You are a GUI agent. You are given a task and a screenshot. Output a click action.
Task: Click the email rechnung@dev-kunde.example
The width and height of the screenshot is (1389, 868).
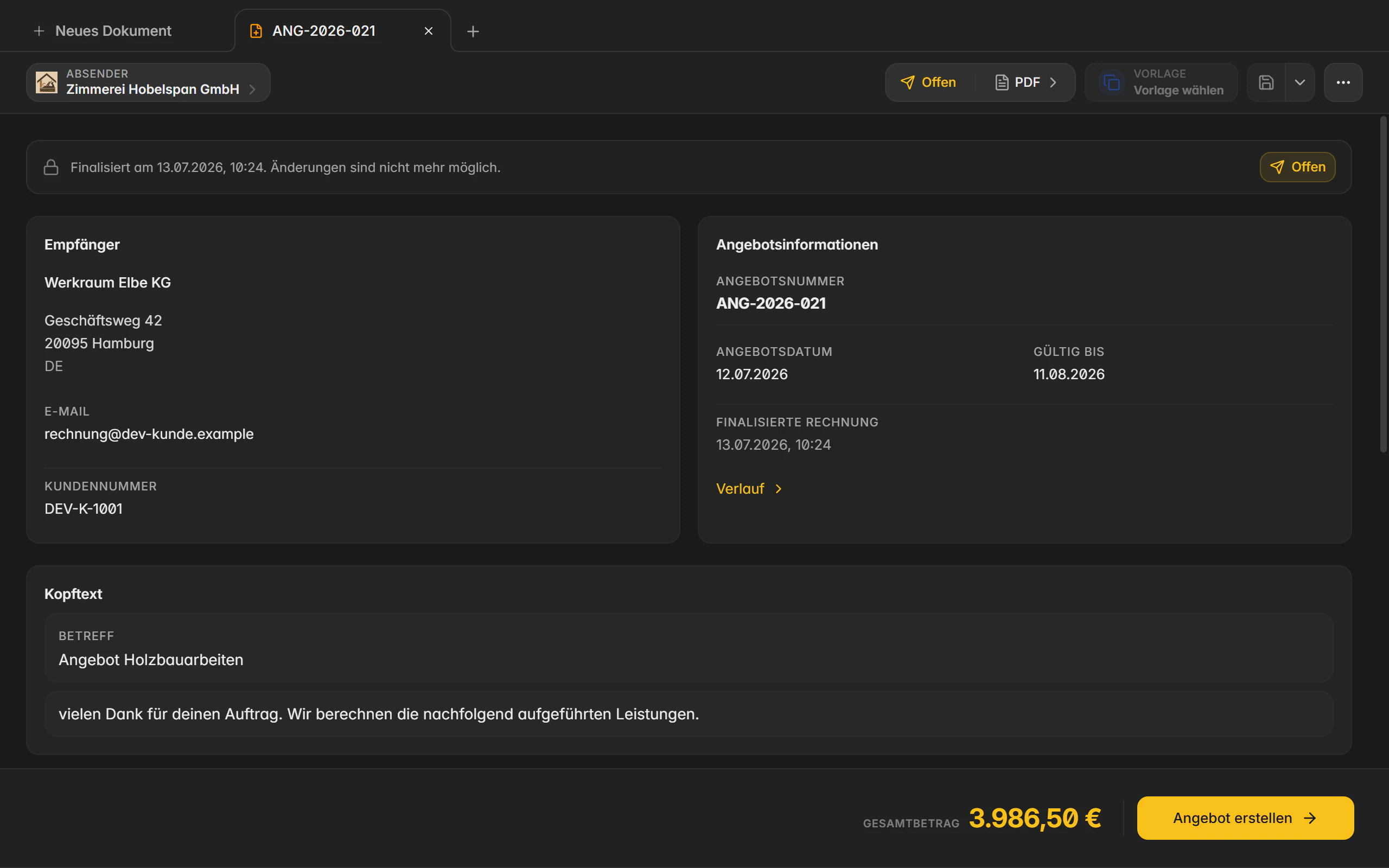tap(149, 434)
